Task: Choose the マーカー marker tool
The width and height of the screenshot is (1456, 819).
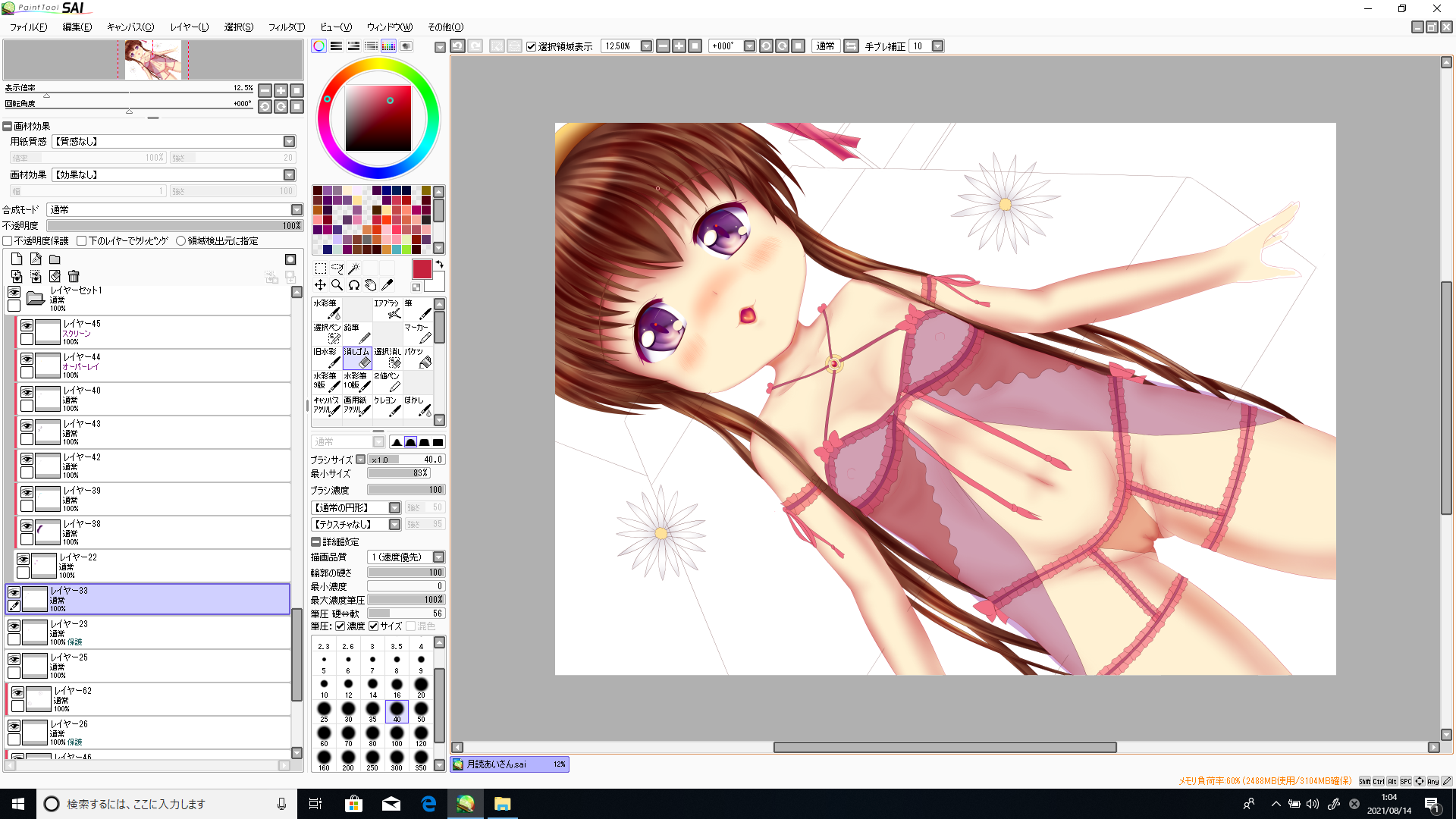Action: [x=418, y=334]
